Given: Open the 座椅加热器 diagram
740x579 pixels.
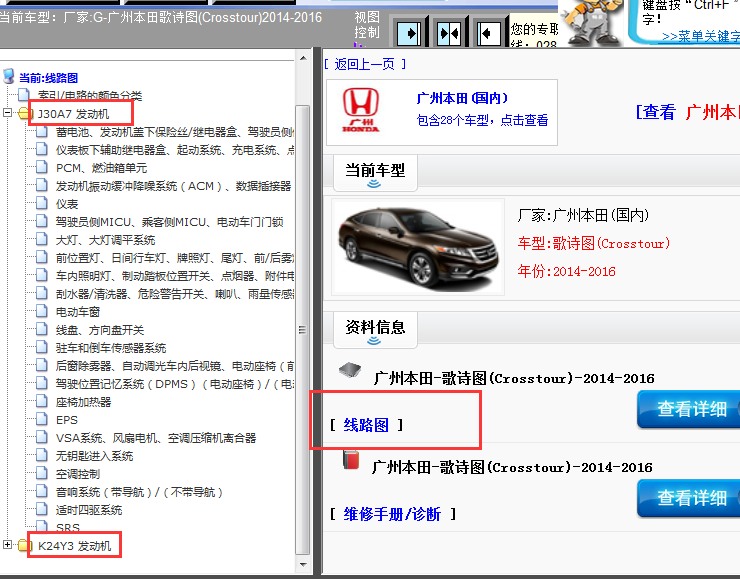Looking at the screenshot, I should 84,402.
